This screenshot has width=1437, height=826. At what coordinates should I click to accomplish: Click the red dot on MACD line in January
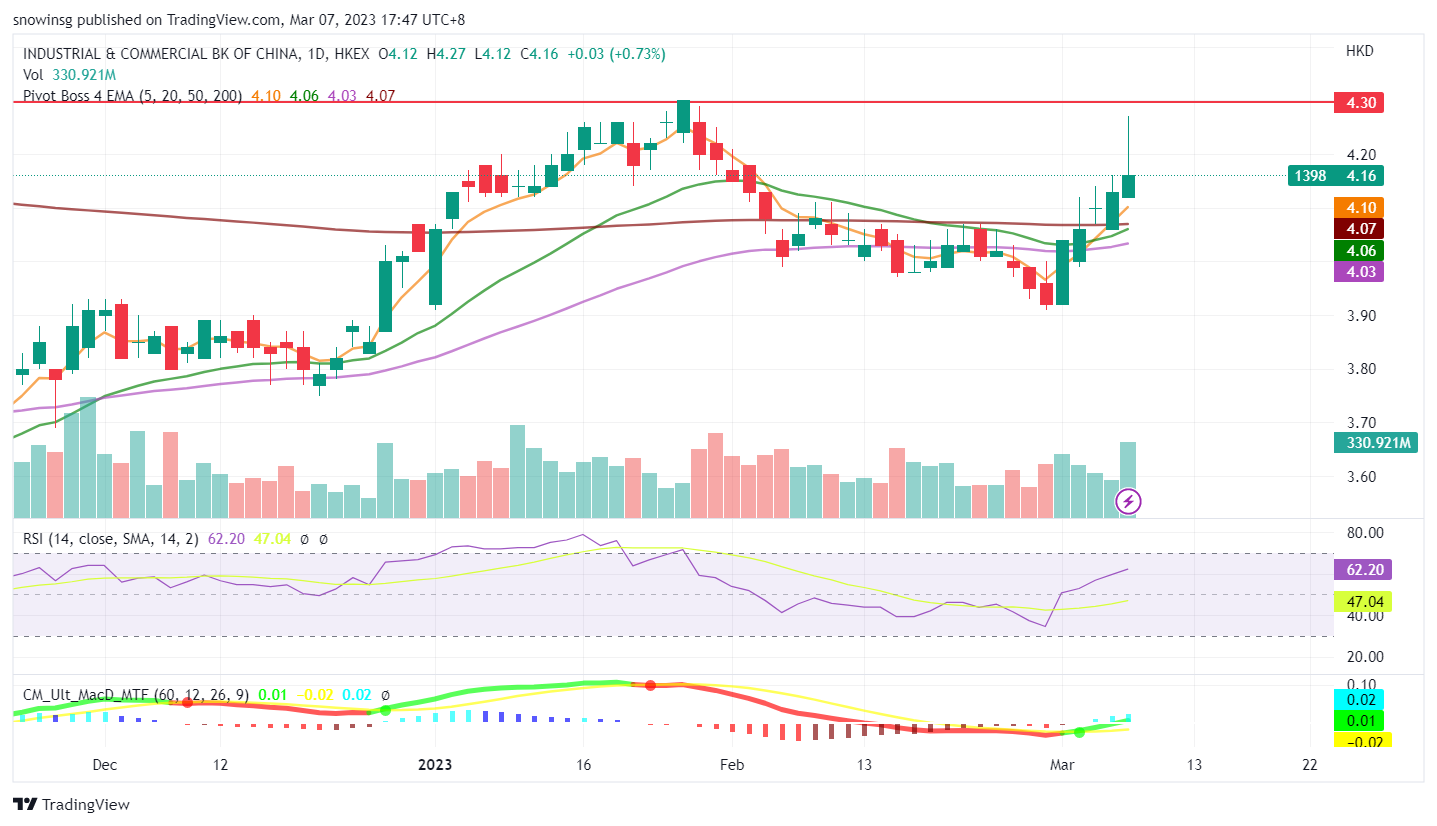(x=650, y=685)
